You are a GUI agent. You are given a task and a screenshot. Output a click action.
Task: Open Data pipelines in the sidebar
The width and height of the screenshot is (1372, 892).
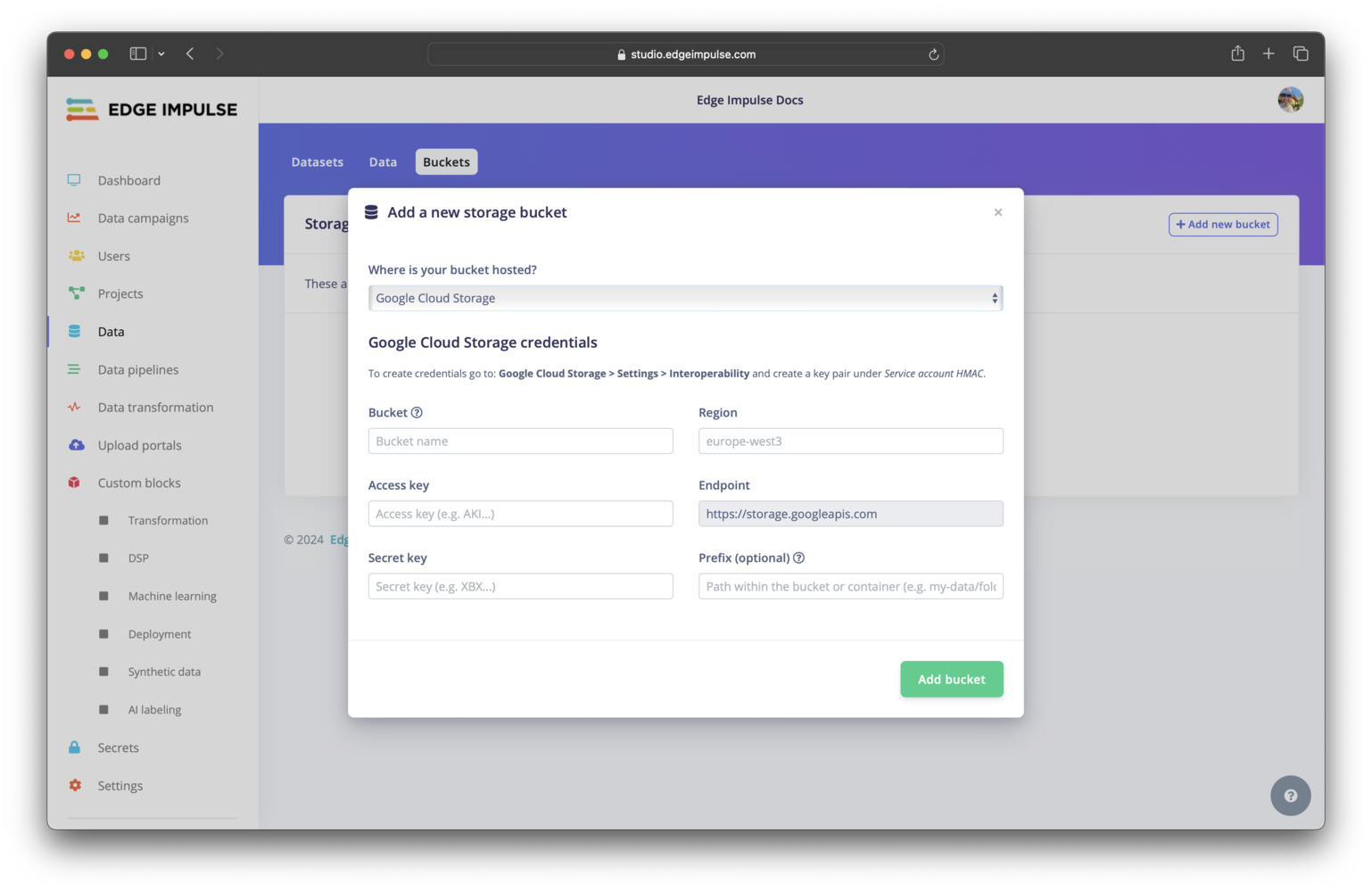(138, 369)
